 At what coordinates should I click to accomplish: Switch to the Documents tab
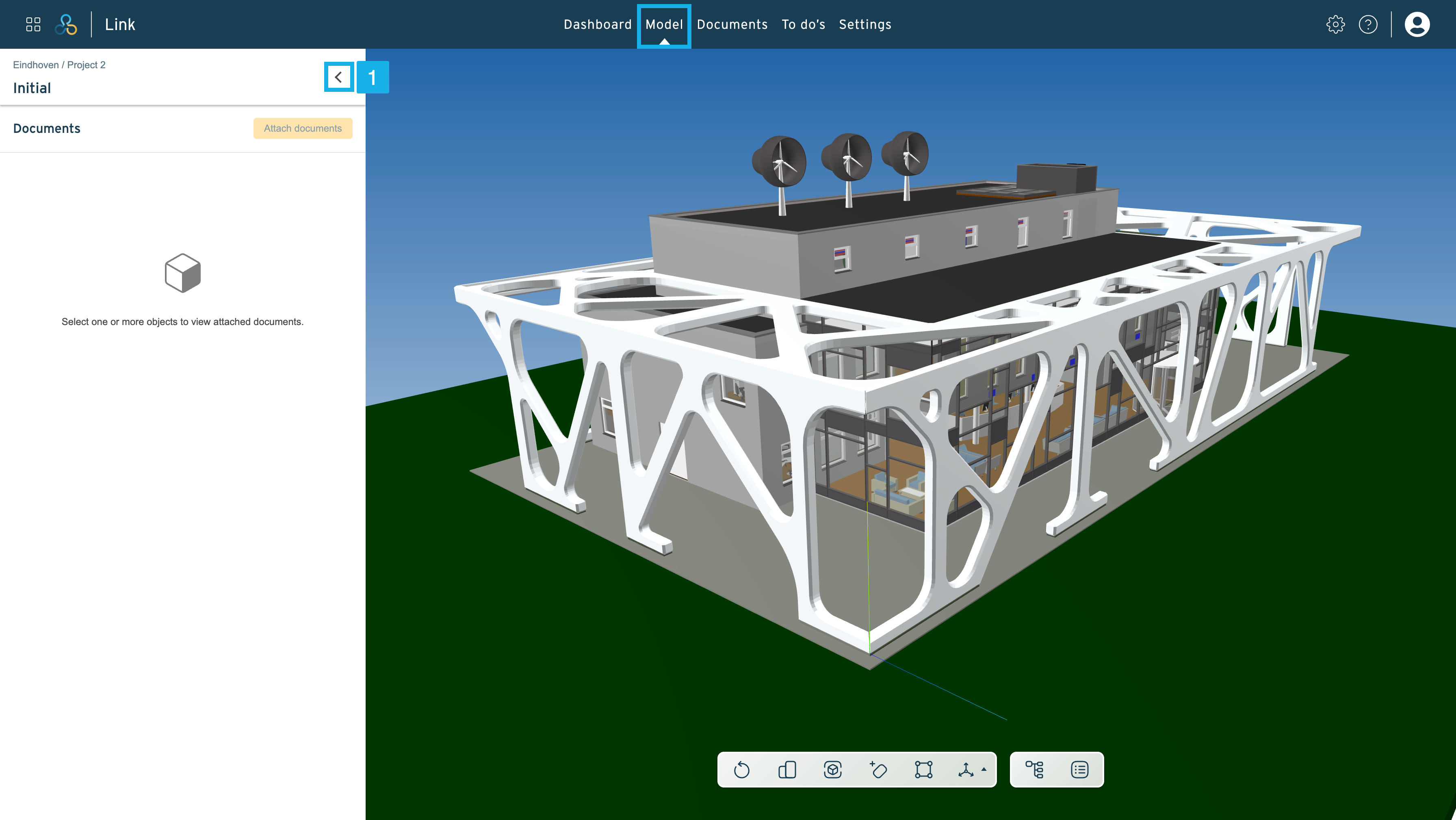732,24
